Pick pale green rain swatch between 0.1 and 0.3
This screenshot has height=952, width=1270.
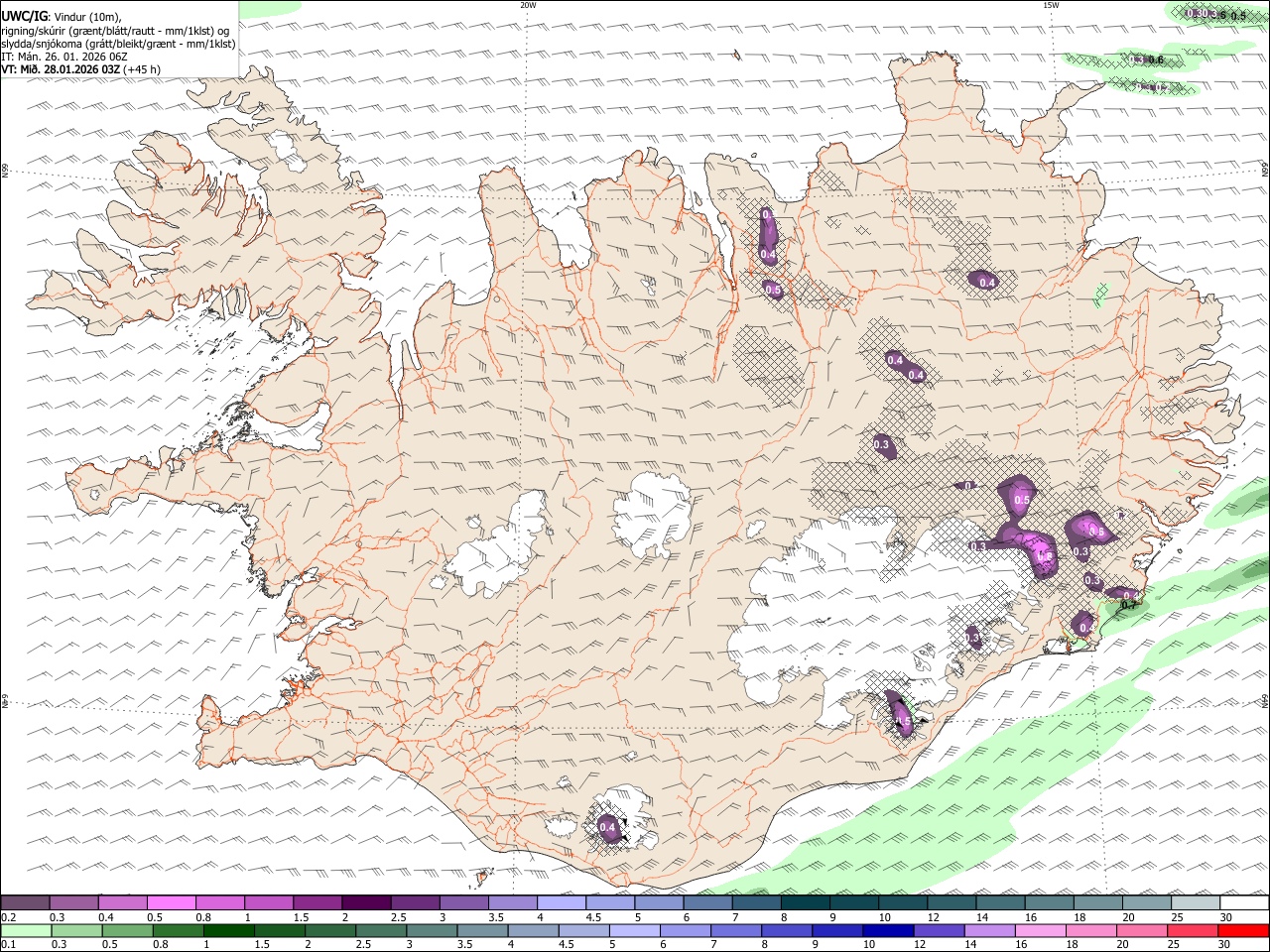click(26, 930)
